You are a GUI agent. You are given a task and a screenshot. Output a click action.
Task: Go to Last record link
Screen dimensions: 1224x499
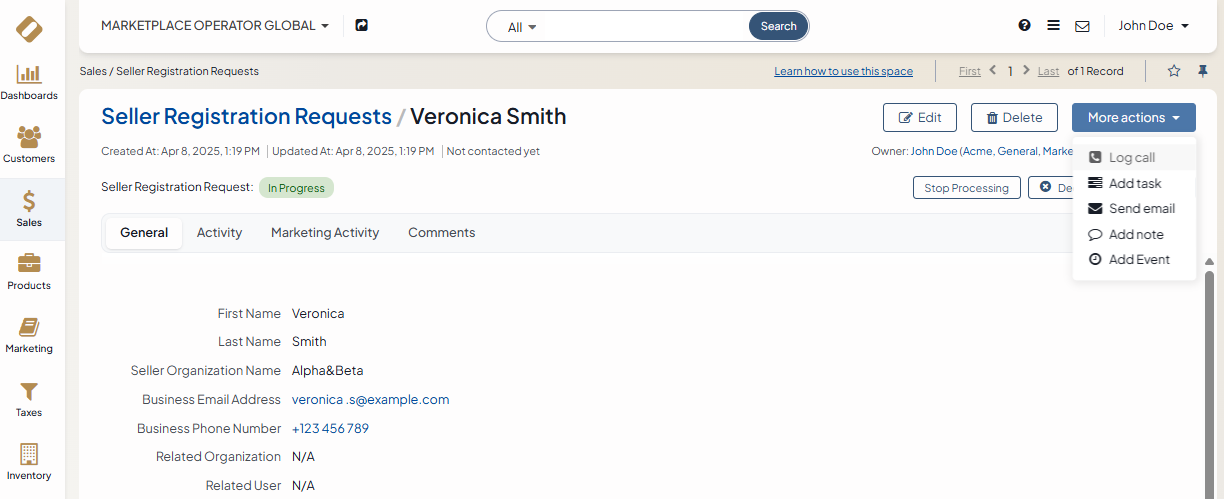click(1048, 71)
